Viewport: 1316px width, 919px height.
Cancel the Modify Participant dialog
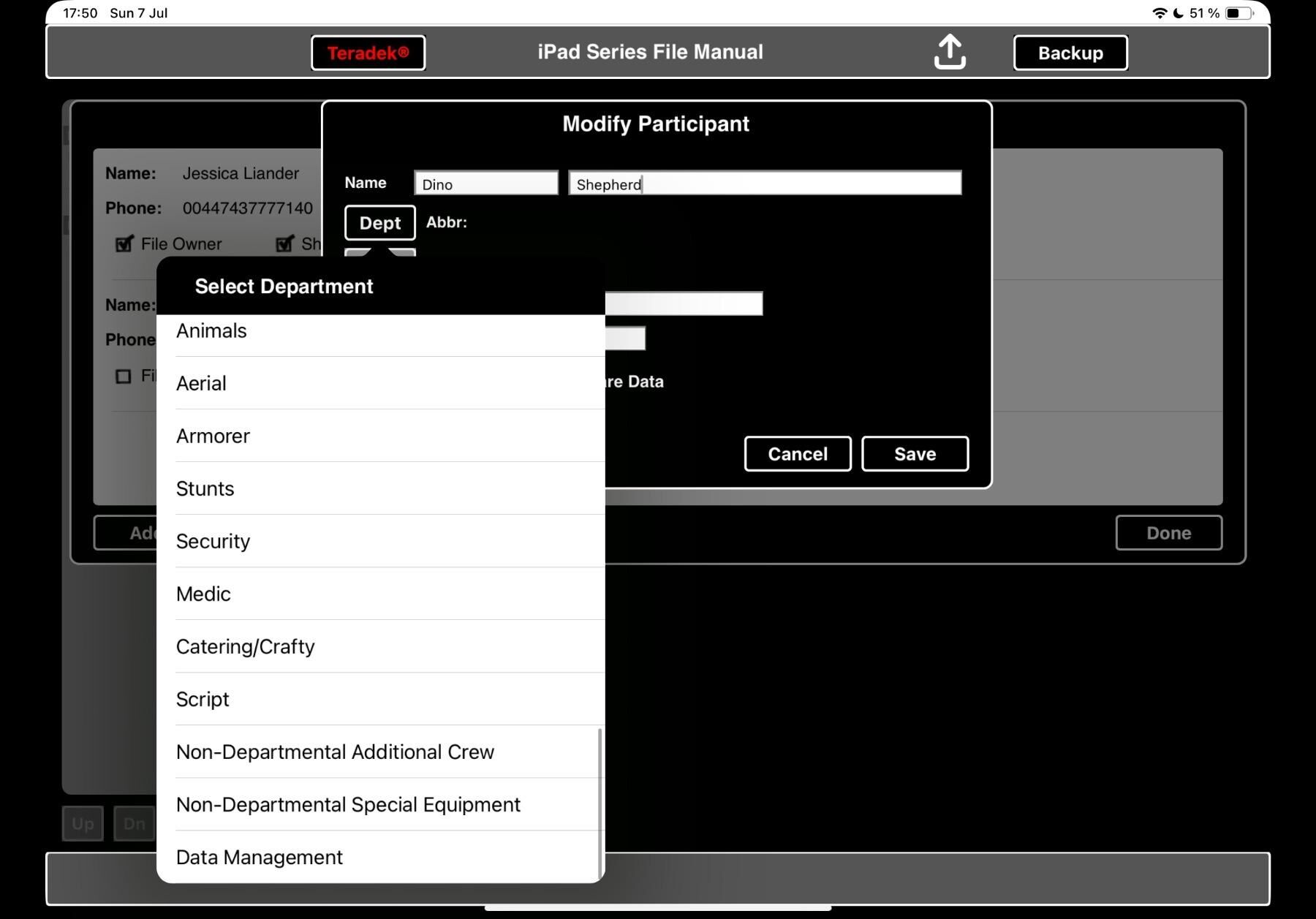(798, 454)
